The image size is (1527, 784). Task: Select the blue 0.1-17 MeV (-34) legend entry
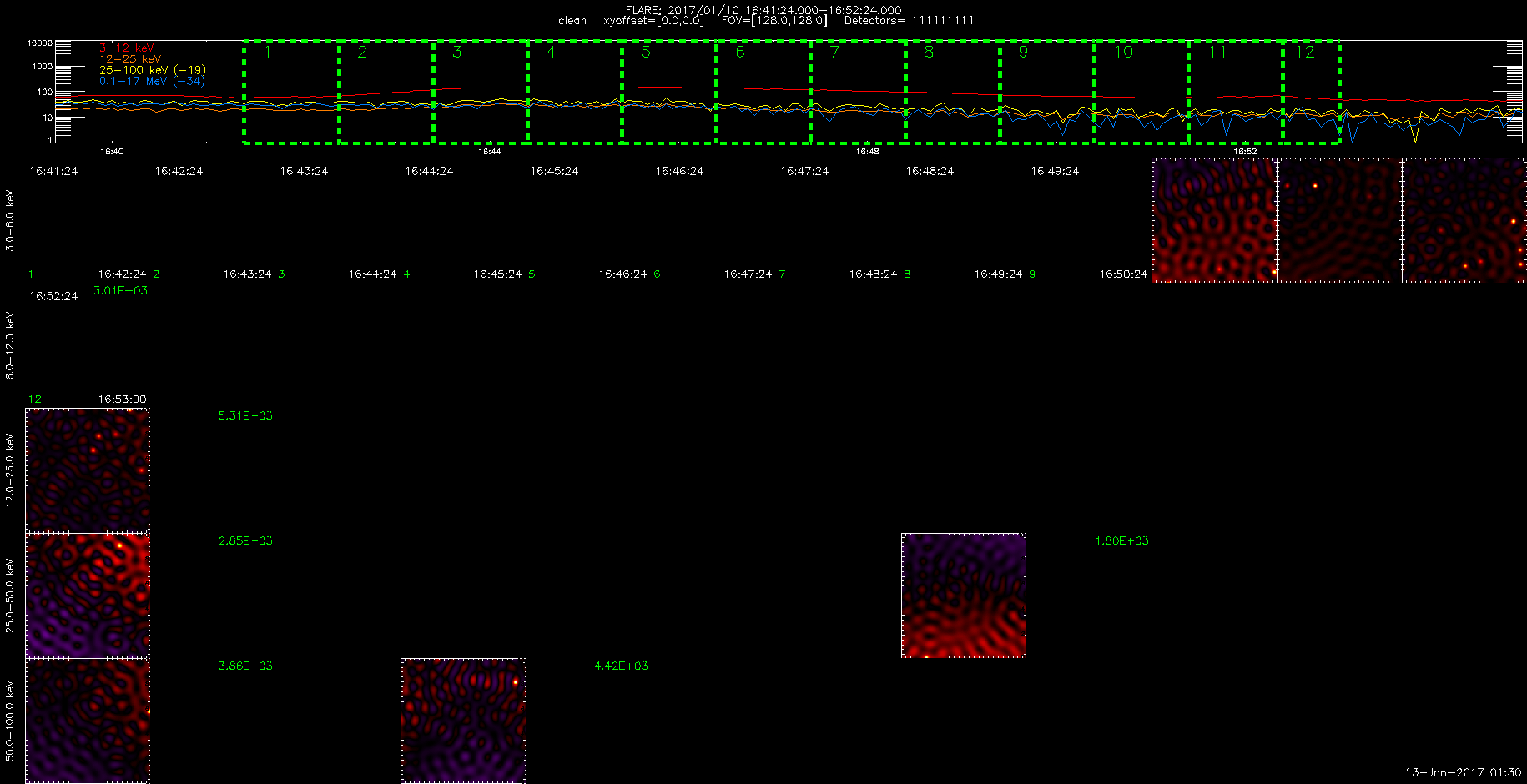152,81
